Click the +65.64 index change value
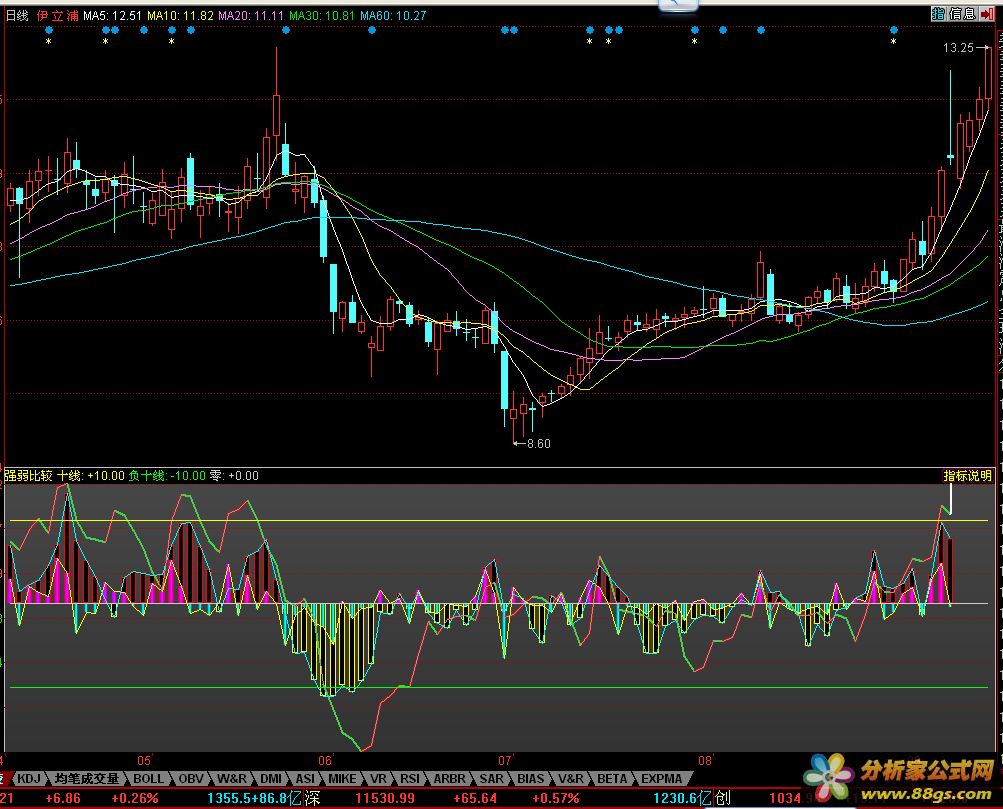This screenshot has width=1003, height=809. click(474, 798)
